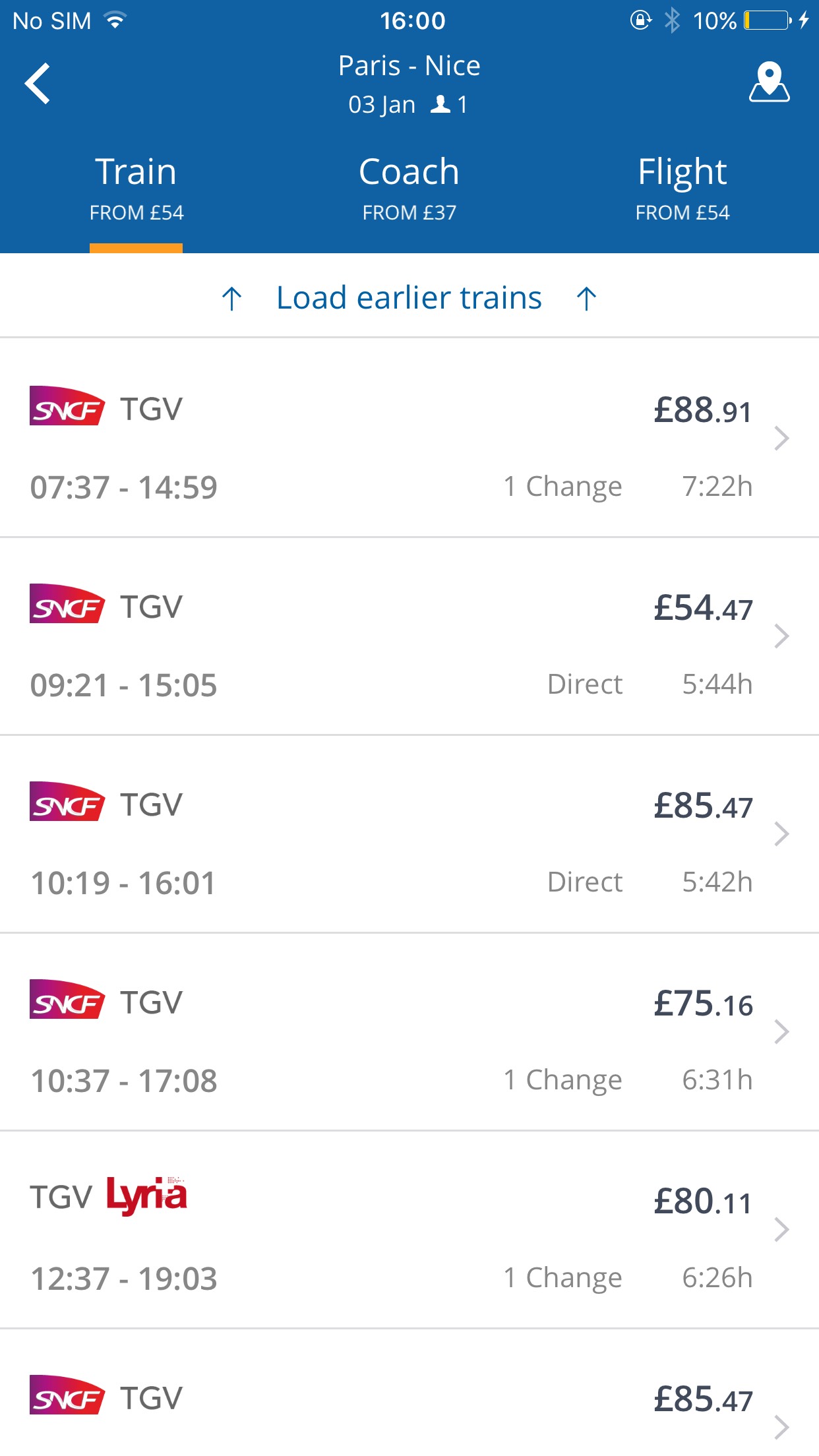The height and width of the screenshot is (1456, 819).
Task: Choose the 12:37 - 19:03 departure
Action: [409, 1229]
